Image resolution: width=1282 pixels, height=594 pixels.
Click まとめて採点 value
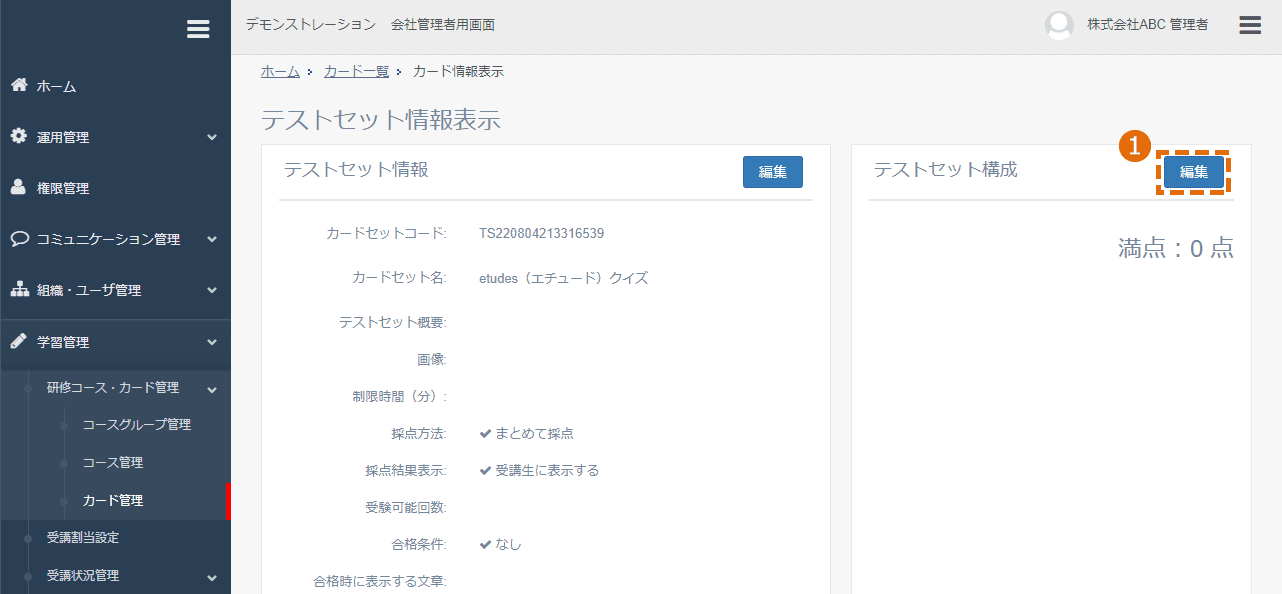coord(534,433)
